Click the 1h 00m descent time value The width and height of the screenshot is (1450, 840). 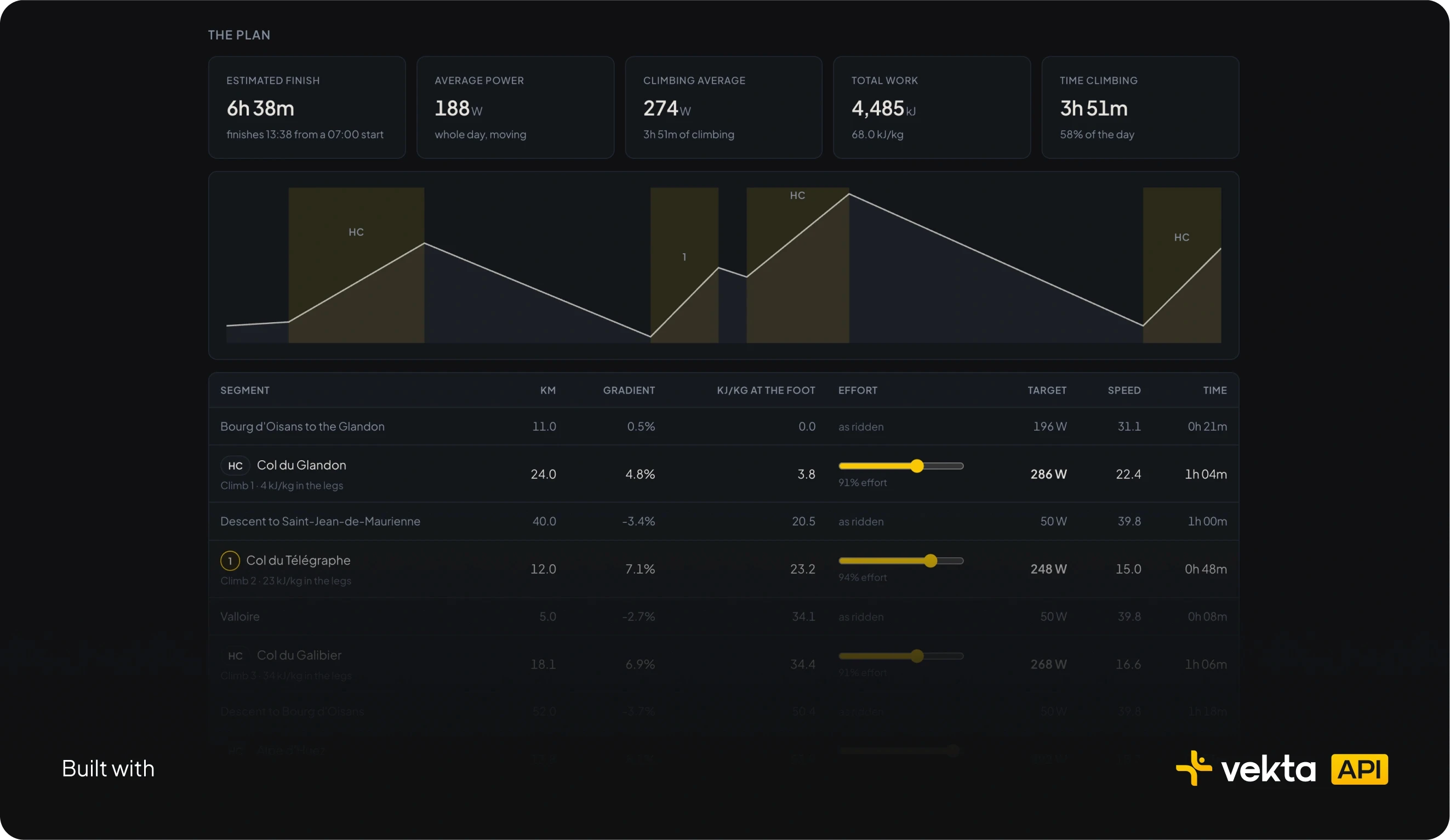coord(1207,521)
